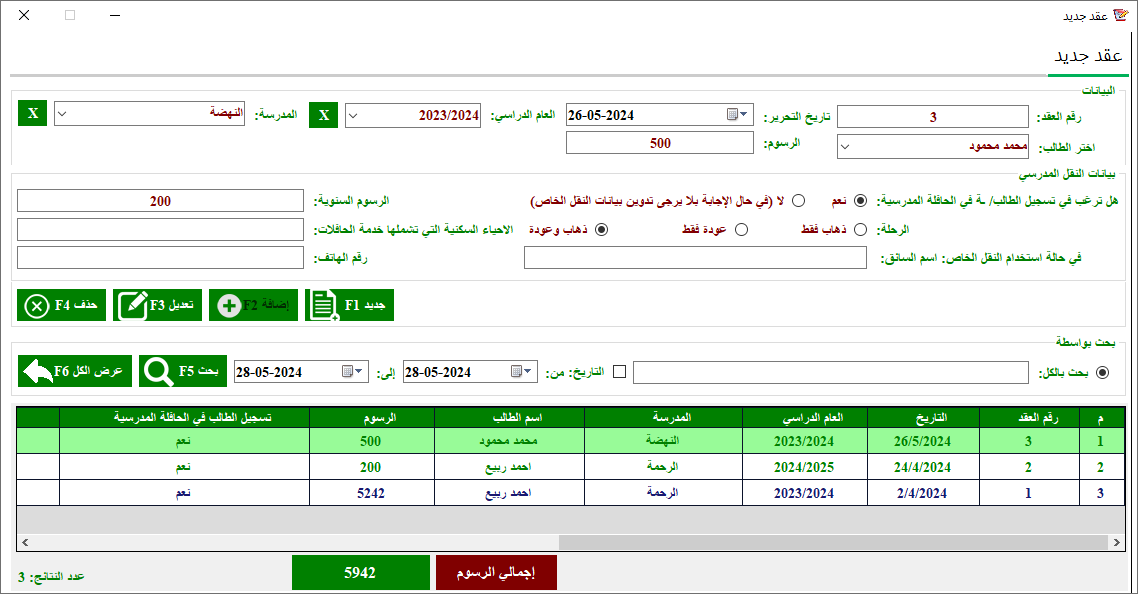Click عرض الكل F6 show all button

75,372
